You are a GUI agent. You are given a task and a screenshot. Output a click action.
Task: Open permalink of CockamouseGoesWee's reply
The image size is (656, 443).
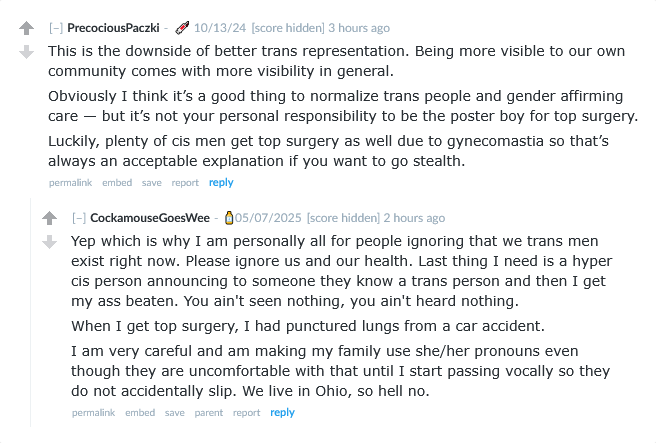[x=94, y=412]
